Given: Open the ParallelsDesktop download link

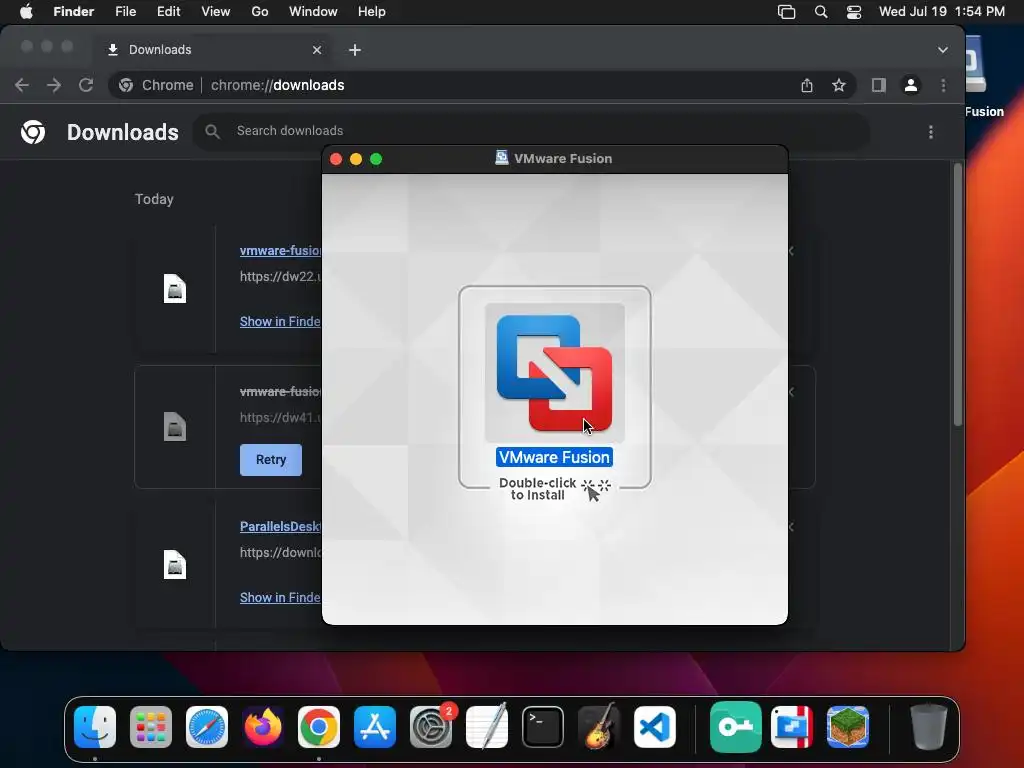Looking at the screenshot, I should pyautogui.click(x=280, y=526).
